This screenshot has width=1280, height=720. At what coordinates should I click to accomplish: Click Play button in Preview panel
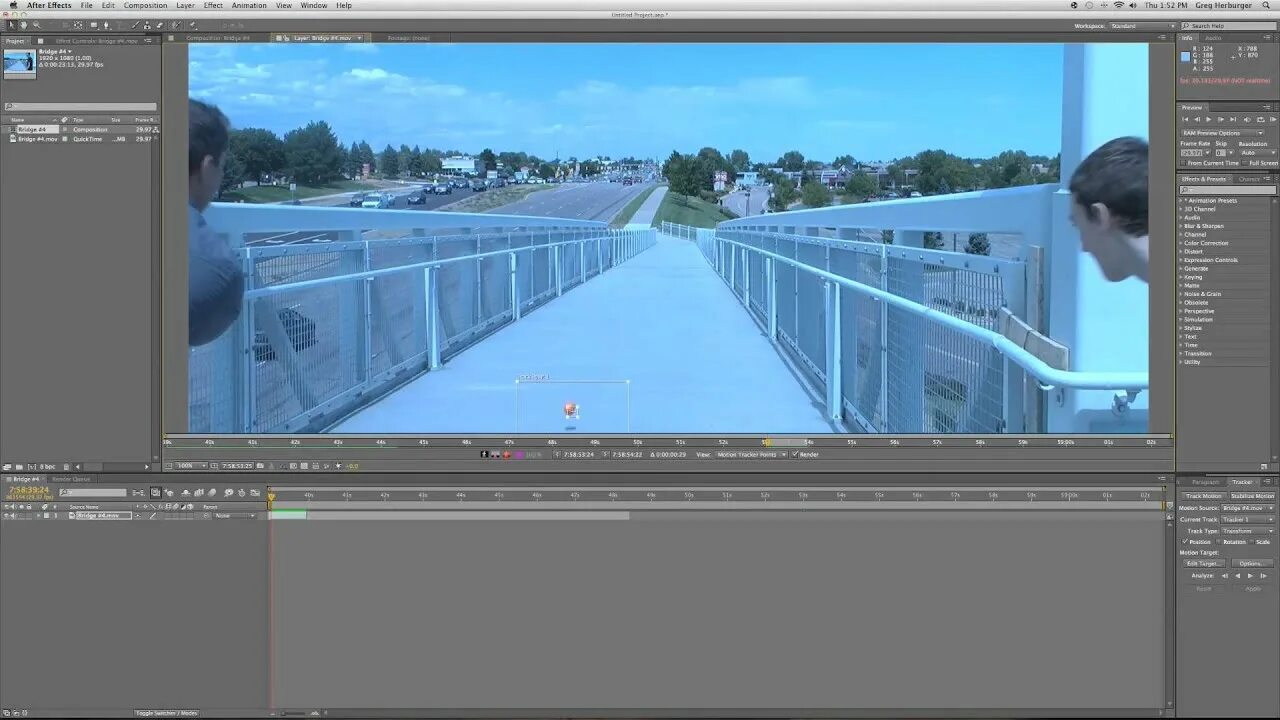pos(1208,119)
